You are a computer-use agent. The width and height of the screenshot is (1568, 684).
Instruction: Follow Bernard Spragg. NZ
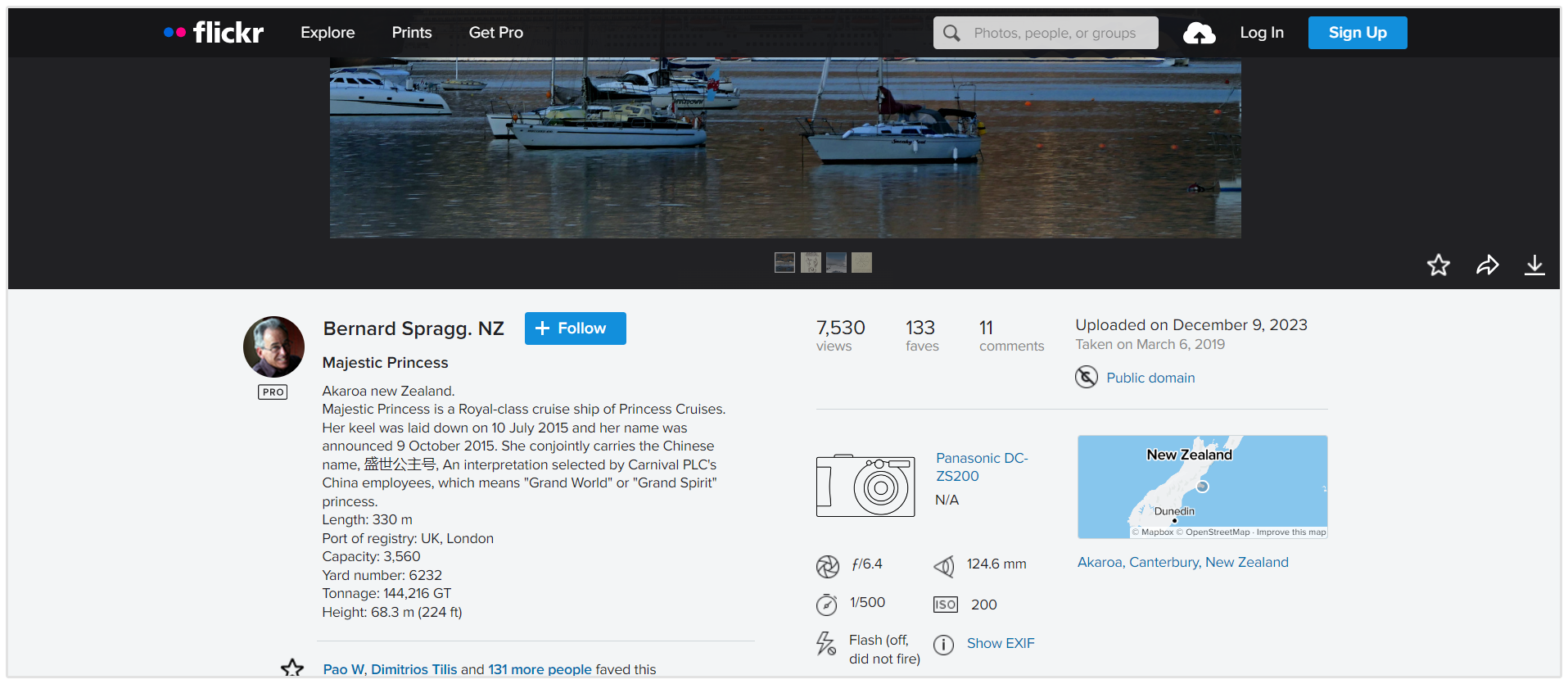coord(575,328)
